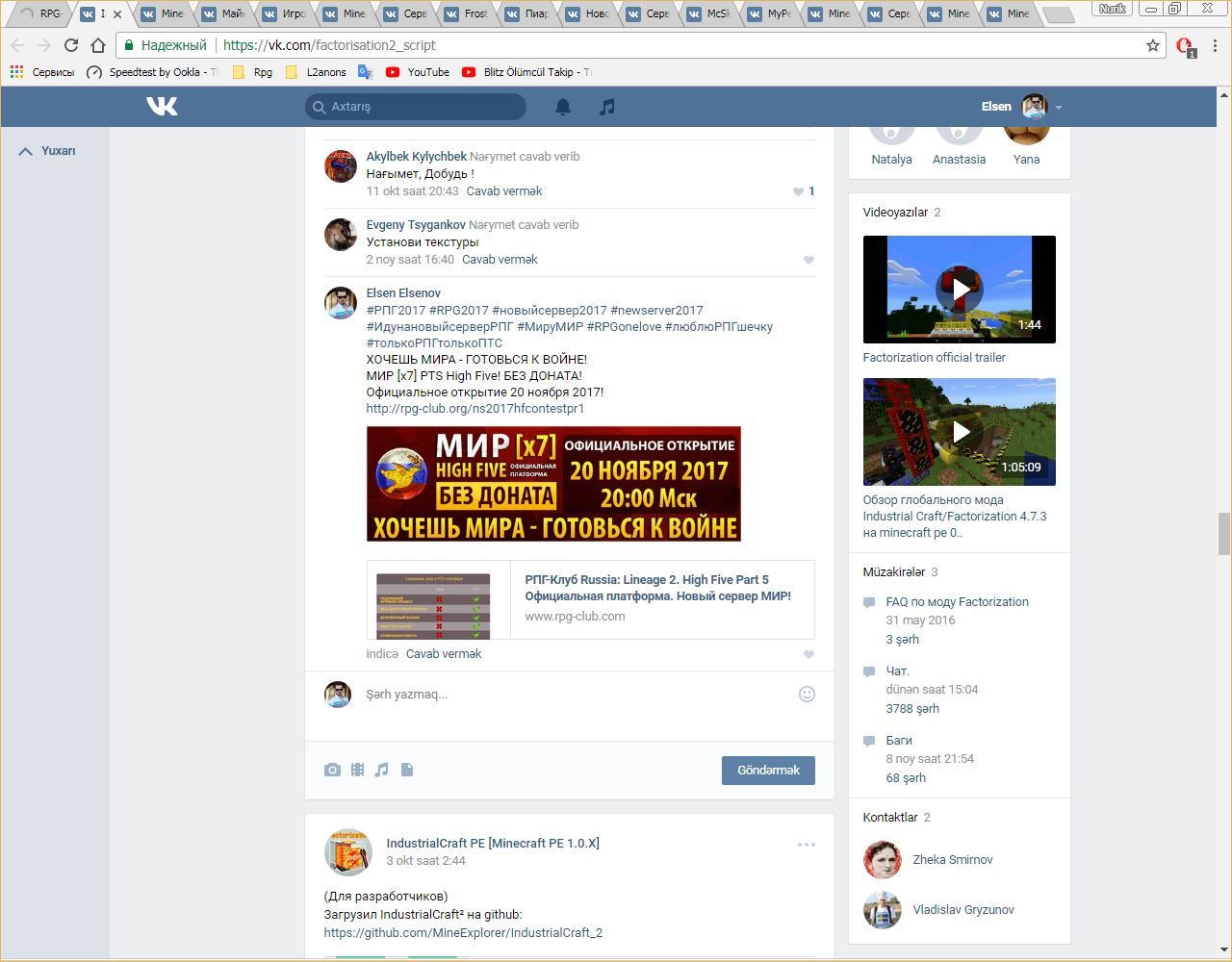
Task: Like Akylbek Kylychbek's comment heart
Action: [798, 191]
